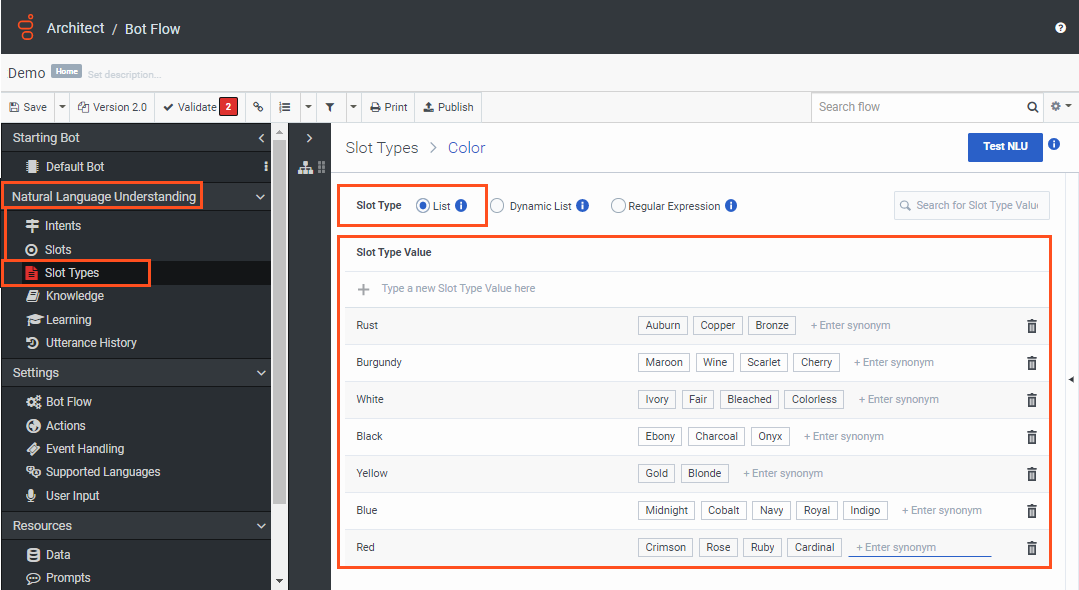Open Print from the toolbar

point(388,106)
